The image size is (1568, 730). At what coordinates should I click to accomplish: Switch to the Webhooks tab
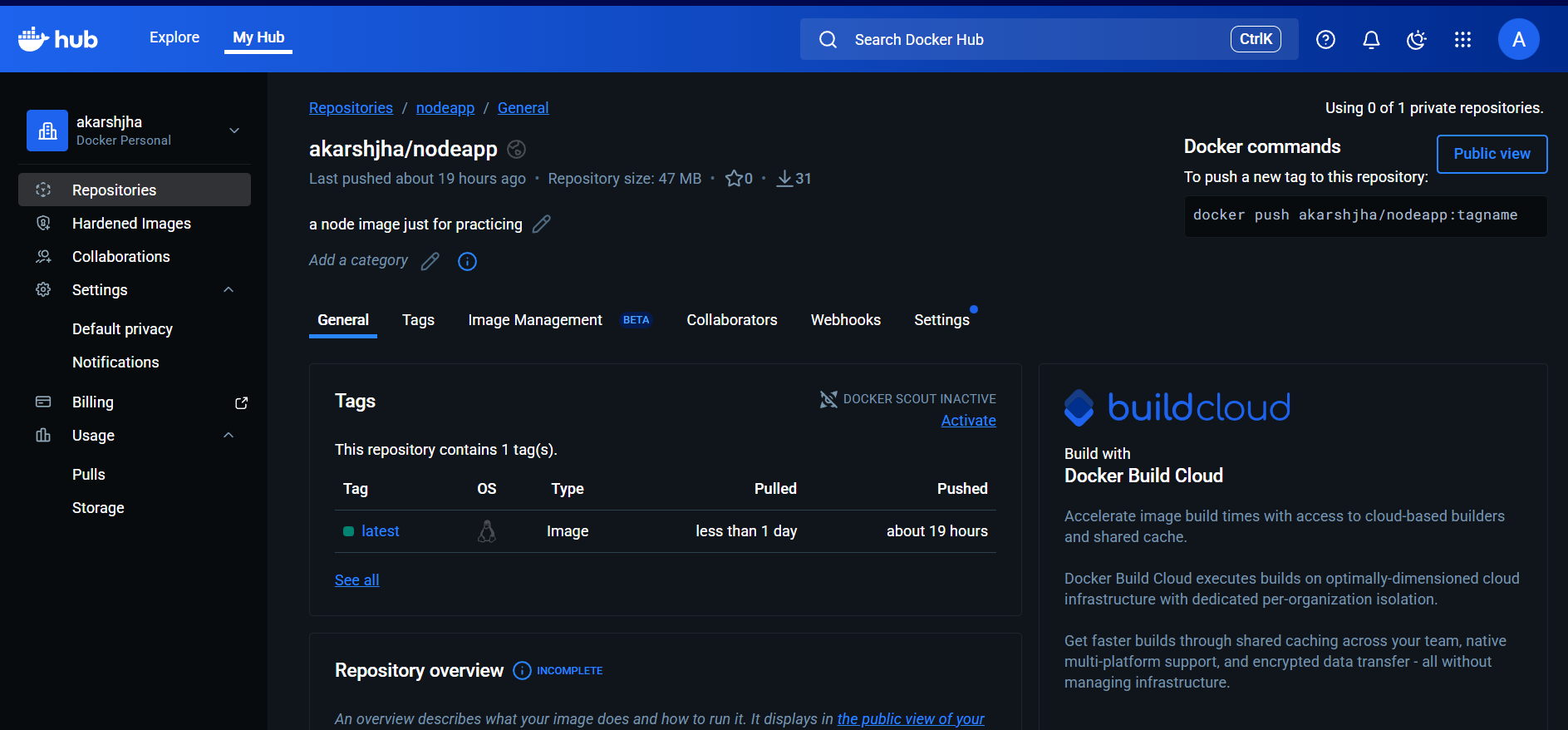pyautogui.click(x=846, y=320)
